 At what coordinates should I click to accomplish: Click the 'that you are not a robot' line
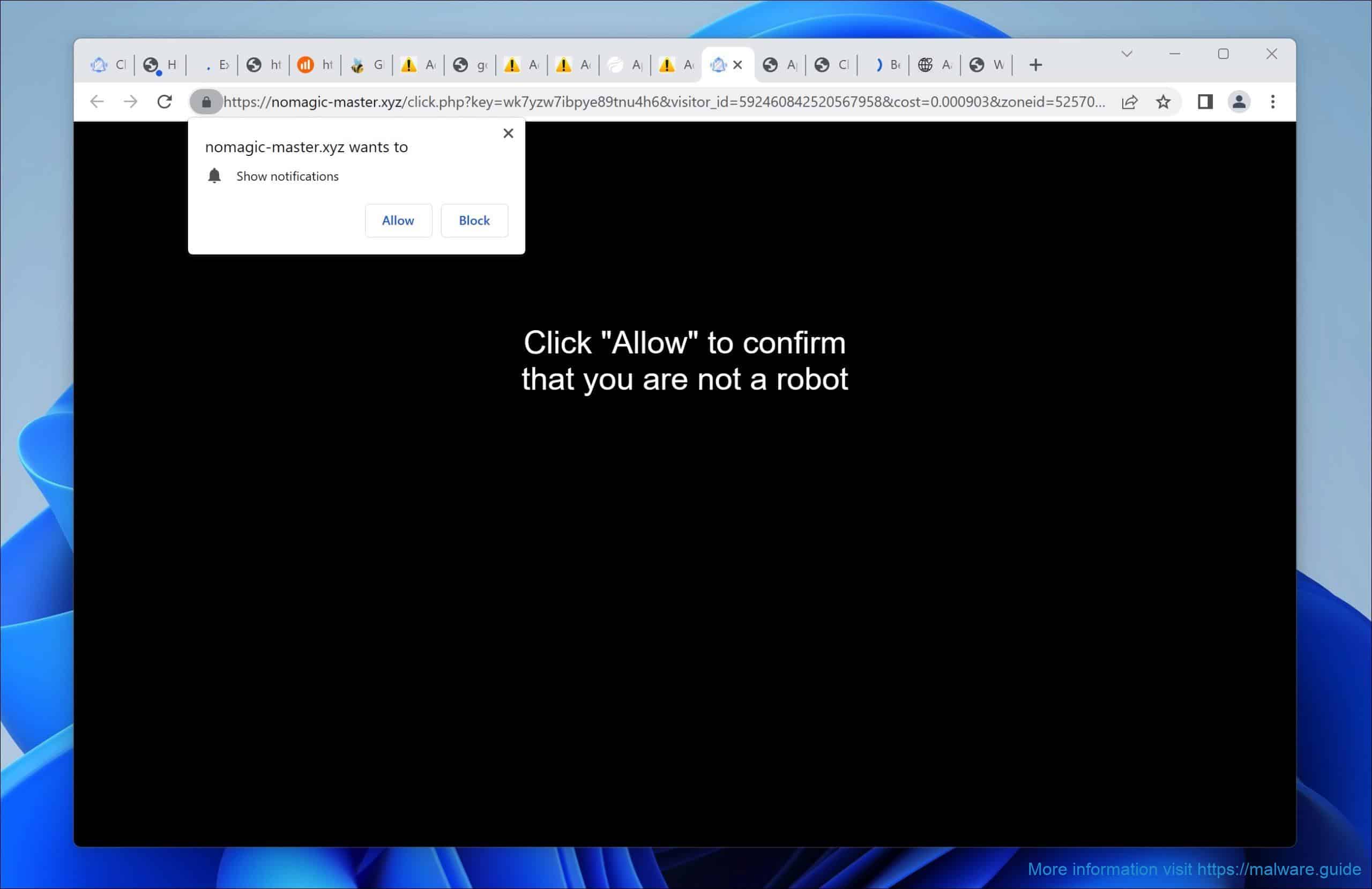pyautogui.click(x=684, y=379)
